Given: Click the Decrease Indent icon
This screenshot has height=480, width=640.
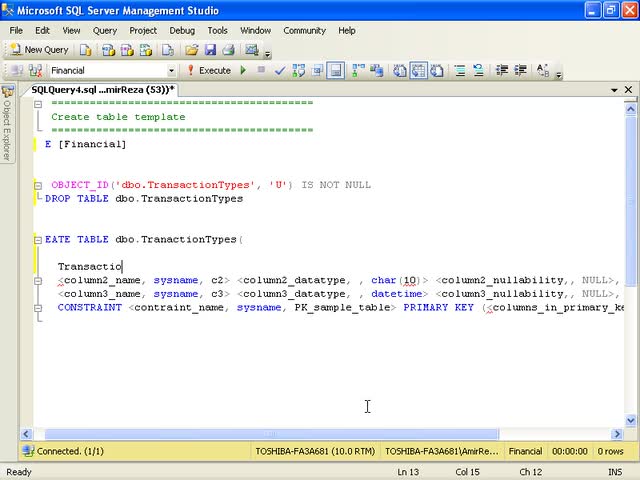Looking at the screenshot, I should click(x=501, y=70).
